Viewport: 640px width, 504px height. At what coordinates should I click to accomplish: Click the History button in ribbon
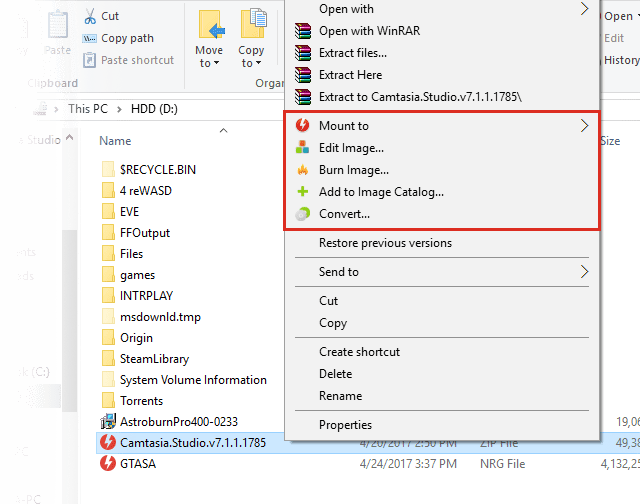click(621, 60)
